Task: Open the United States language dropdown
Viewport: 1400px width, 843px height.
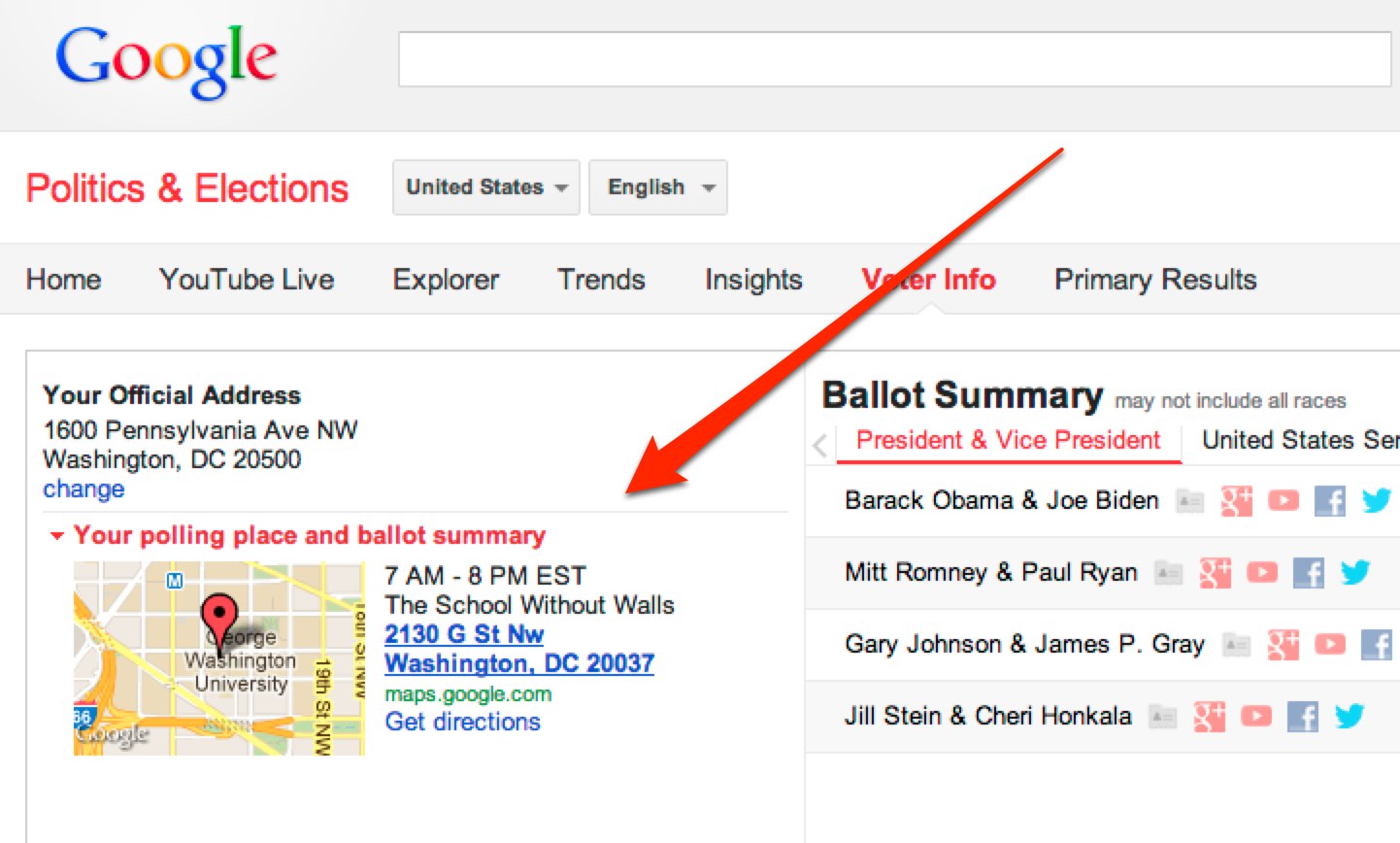Action: click(485, 187)
